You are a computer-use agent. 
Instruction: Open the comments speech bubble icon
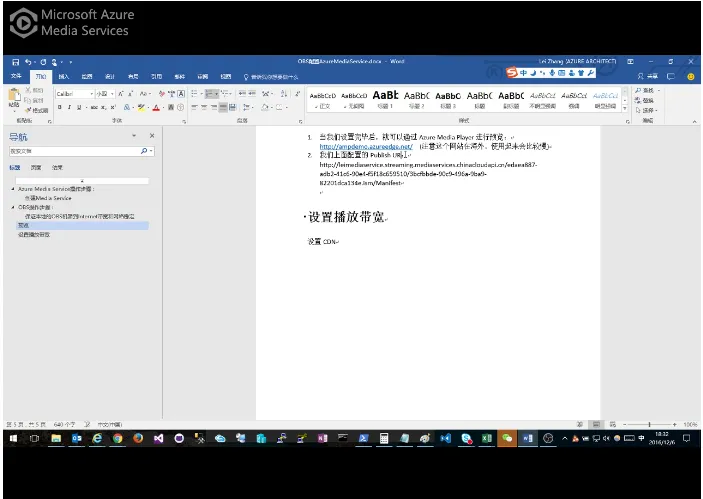coord(671,76)
